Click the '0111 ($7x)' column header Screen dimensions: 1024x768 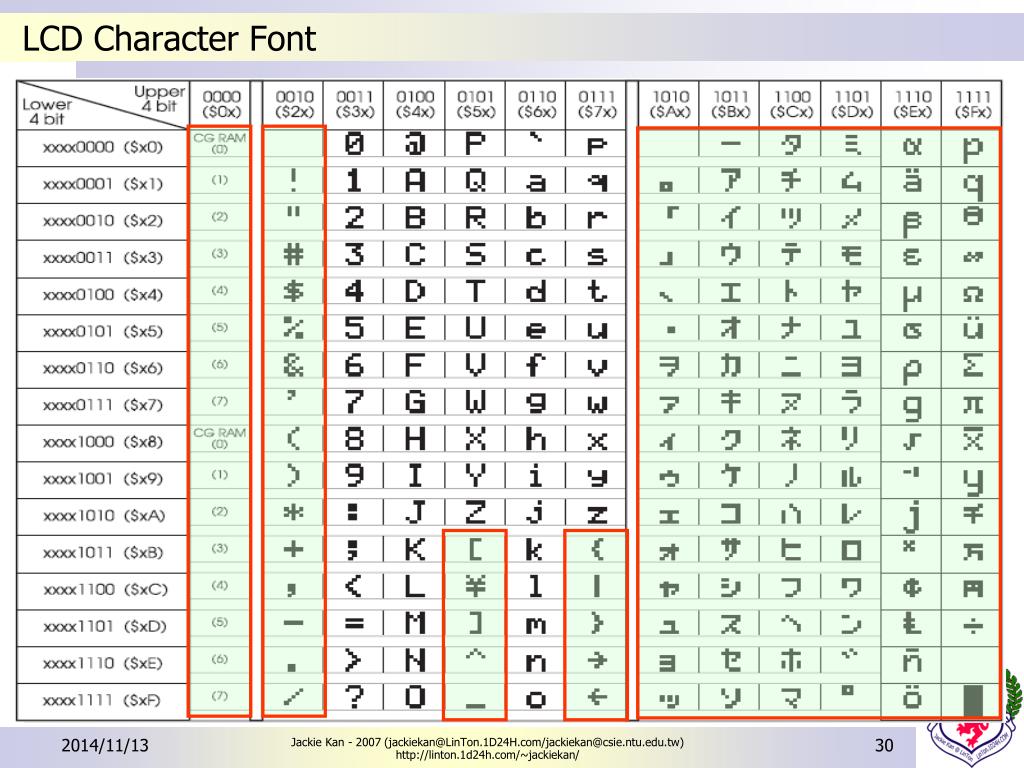click(597, 104)
